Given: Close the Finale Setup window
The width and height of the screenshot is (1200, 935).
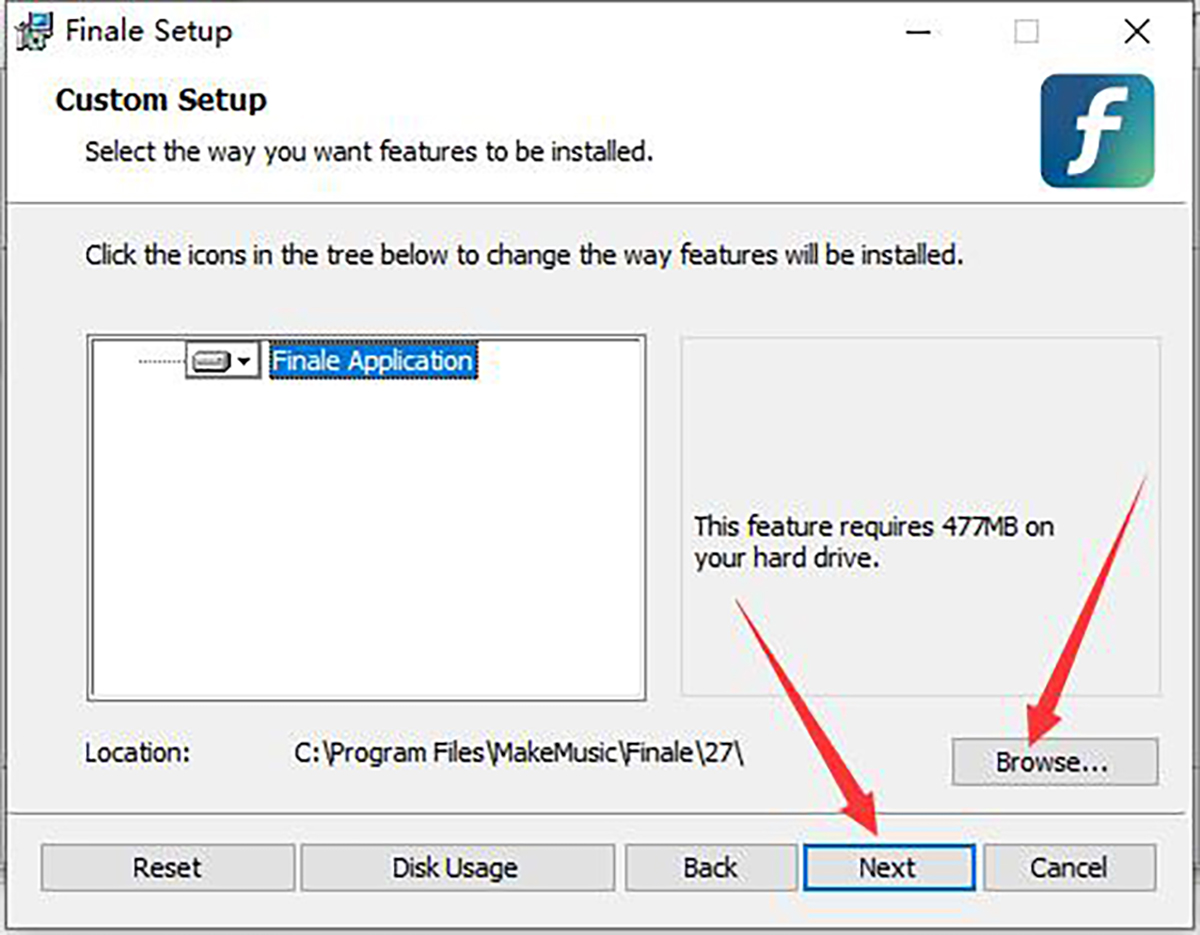Looking at the screenshot, I should pyautogui.click(x=1137, y=32).
